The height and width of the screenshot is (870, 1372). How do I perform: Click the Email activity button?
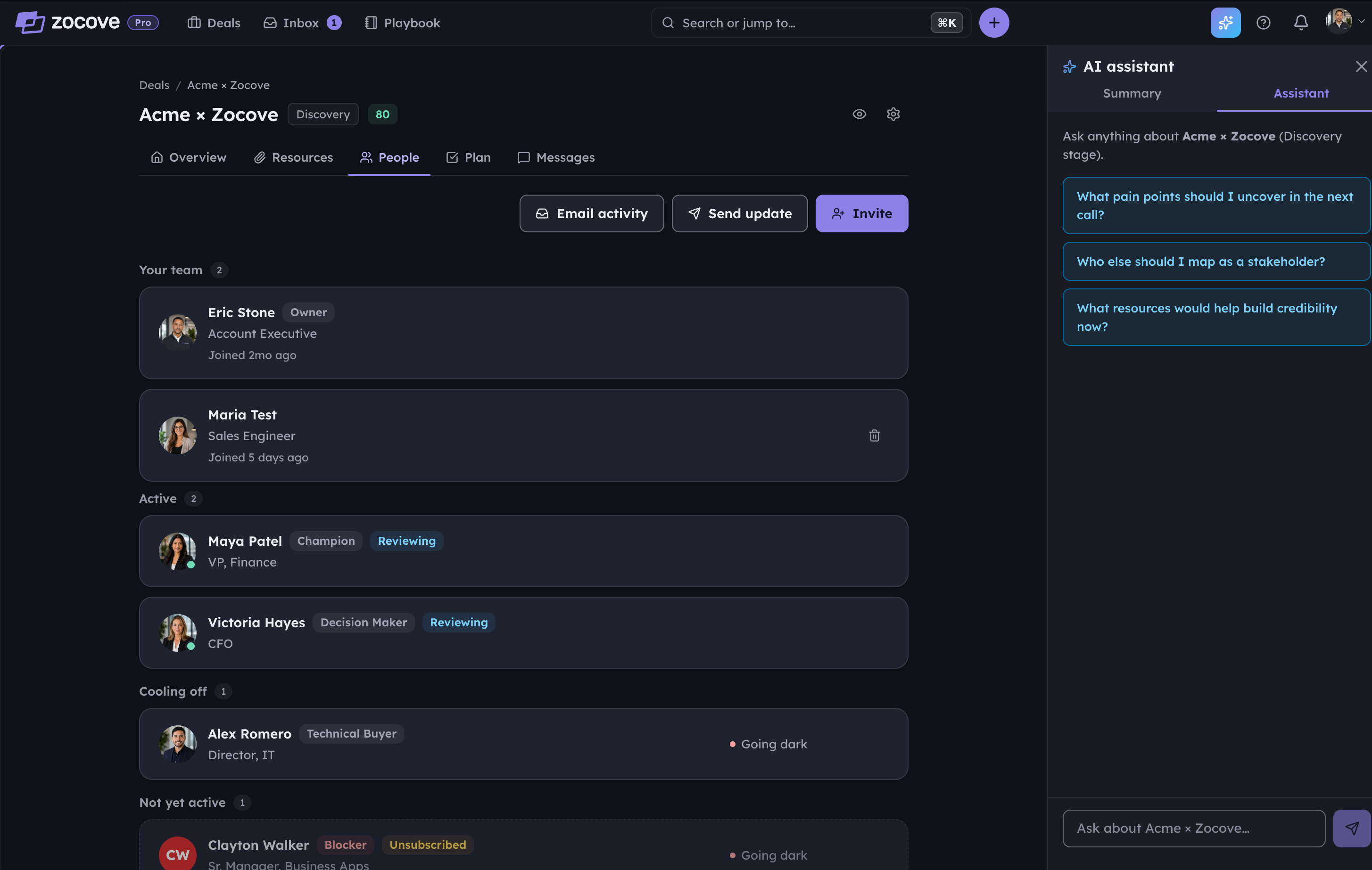[591, 213]
